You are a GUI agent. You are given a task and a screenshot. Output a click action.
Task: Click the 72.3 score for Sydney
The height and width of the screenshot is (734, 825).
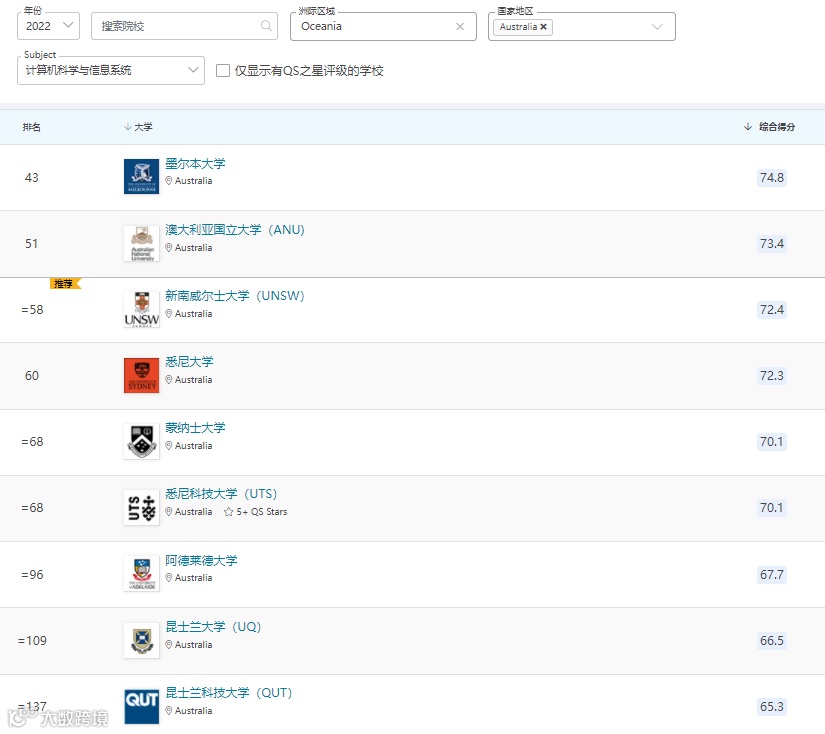coord(771,376)
